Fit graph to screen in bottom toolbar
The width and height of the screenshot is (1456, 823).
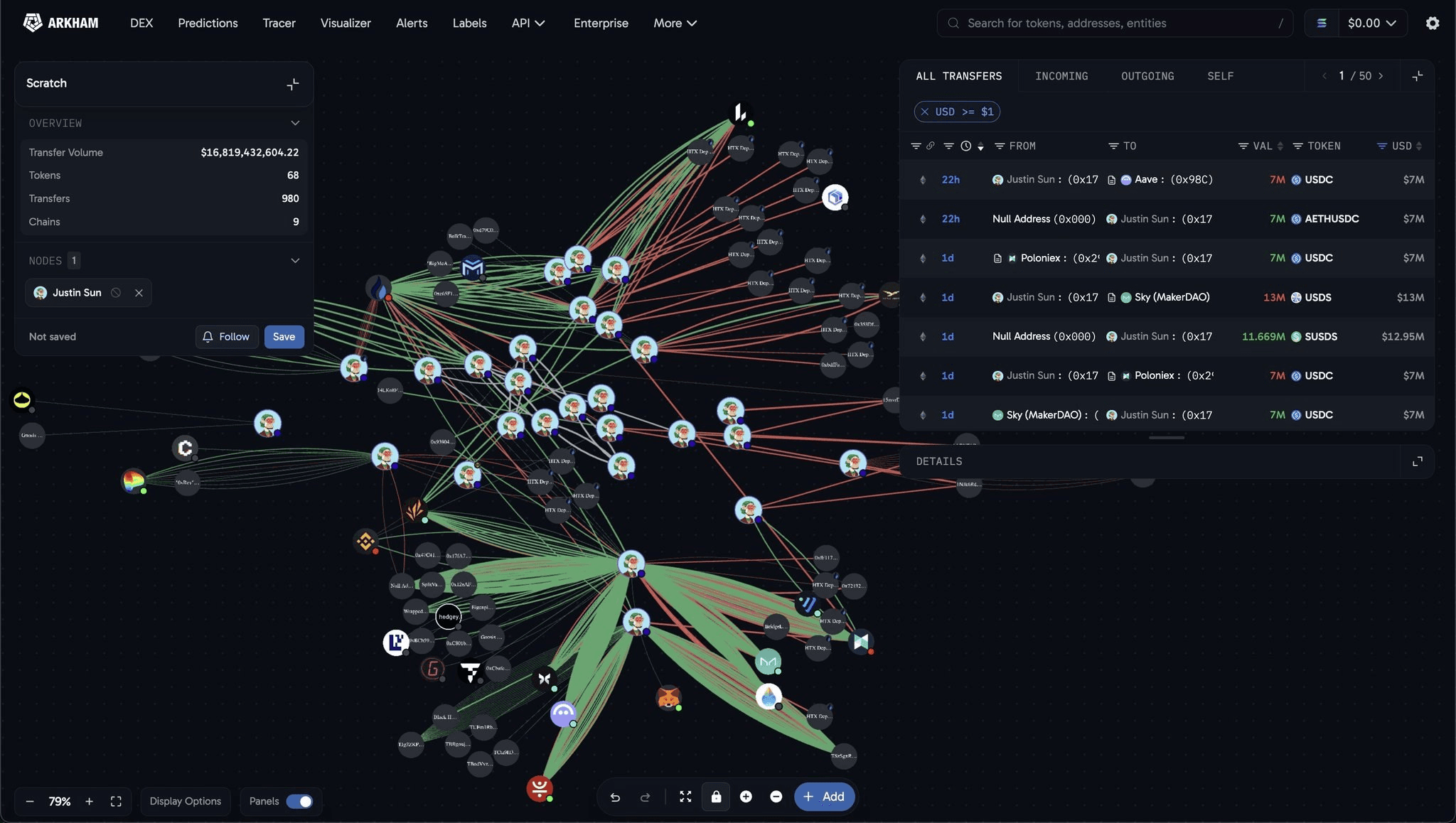685,797
